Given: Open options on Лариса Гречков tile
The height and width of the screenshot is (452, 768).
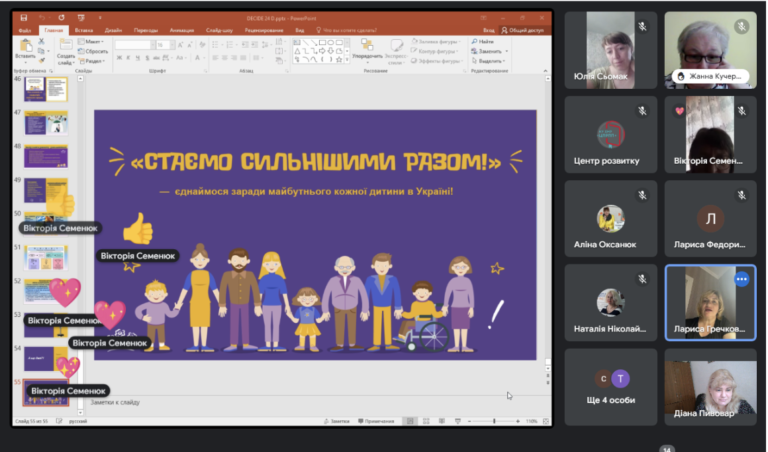Looking at the screenshot, I should [x=742, y=279].
